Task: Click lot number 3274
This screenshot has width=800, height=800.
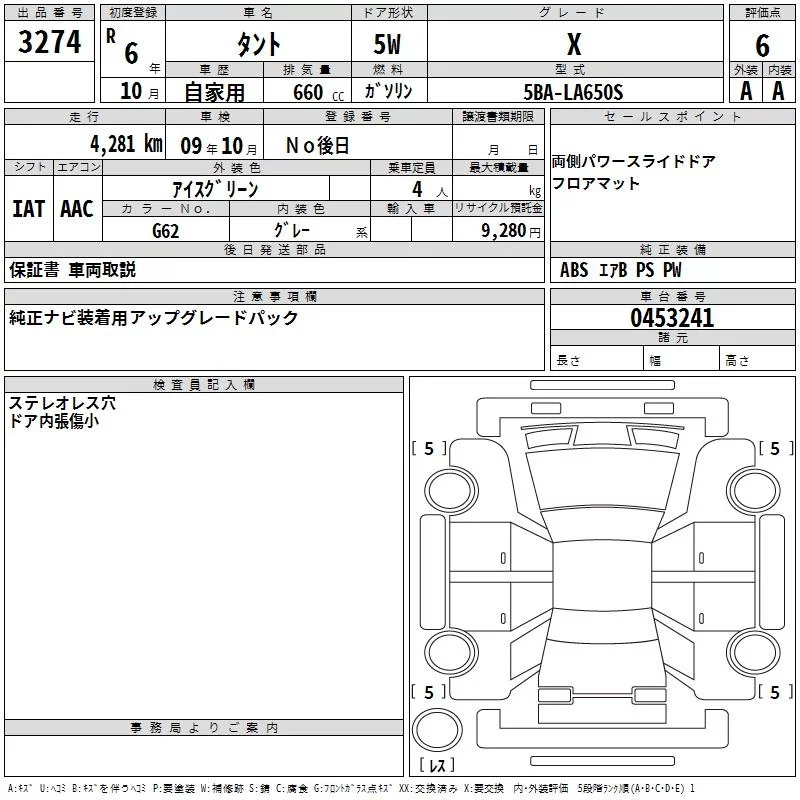Action: [x=49, y=42]
